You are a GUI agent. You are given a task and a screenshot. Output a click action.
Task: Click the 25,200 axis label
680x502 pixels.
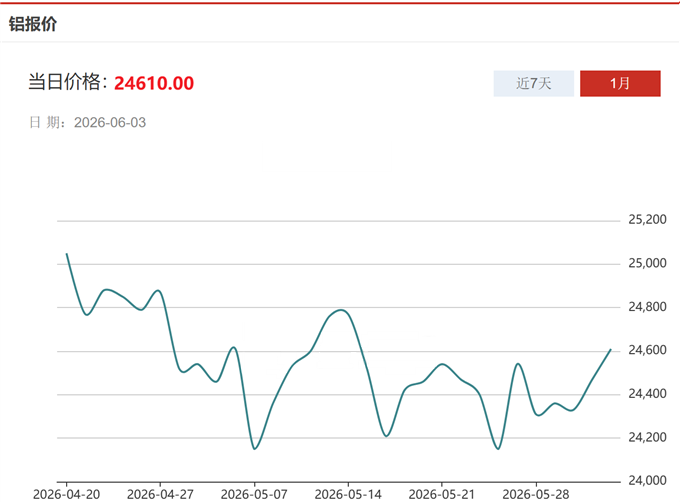(x=647, y=219)
